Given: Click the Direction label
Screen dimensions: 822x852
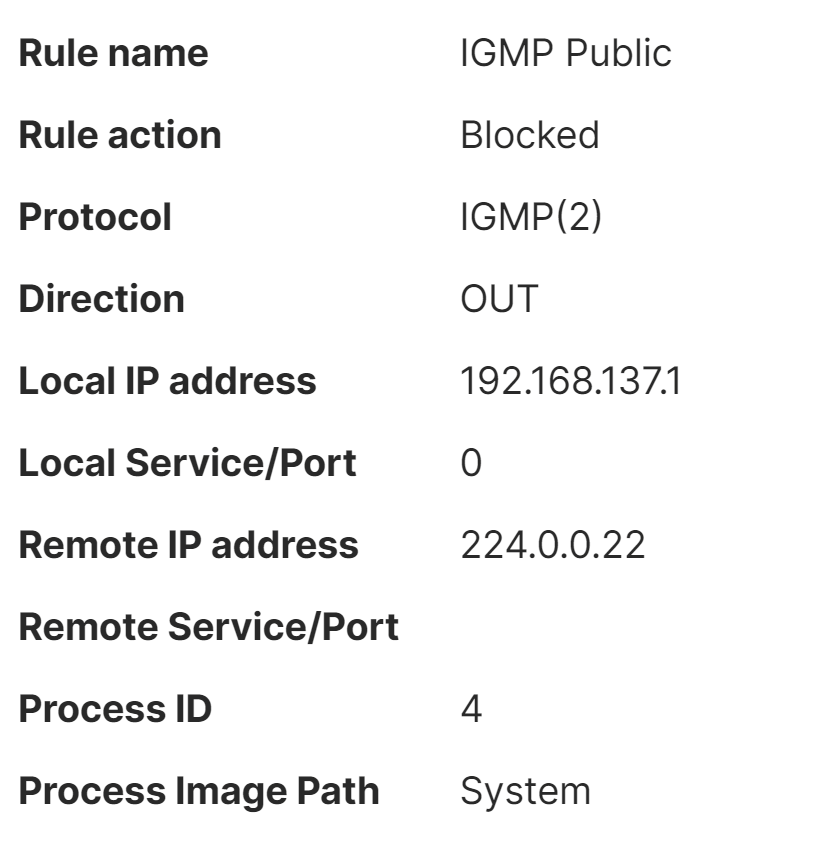Looking at the screenshot, I should pos(102,299).
